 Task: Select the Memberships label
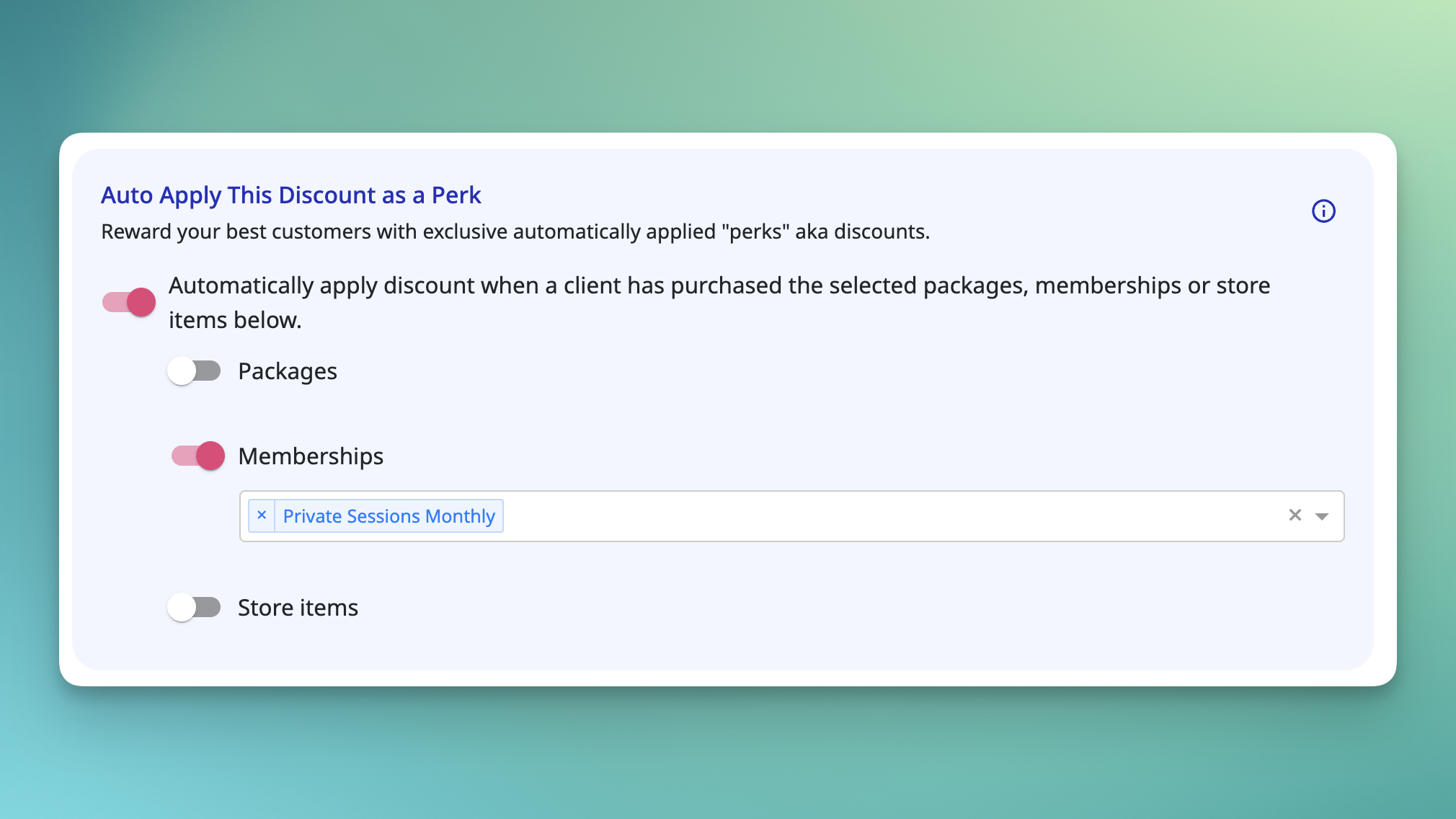(x=311, y=456)
